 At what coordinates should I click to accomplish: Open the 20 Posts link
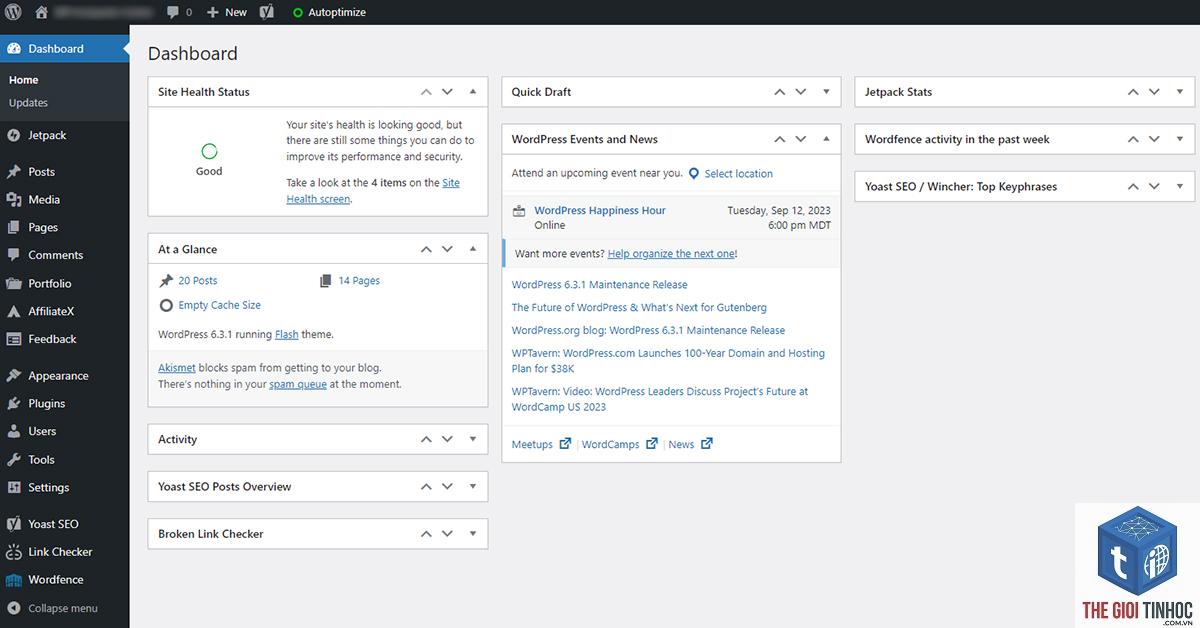198,281
